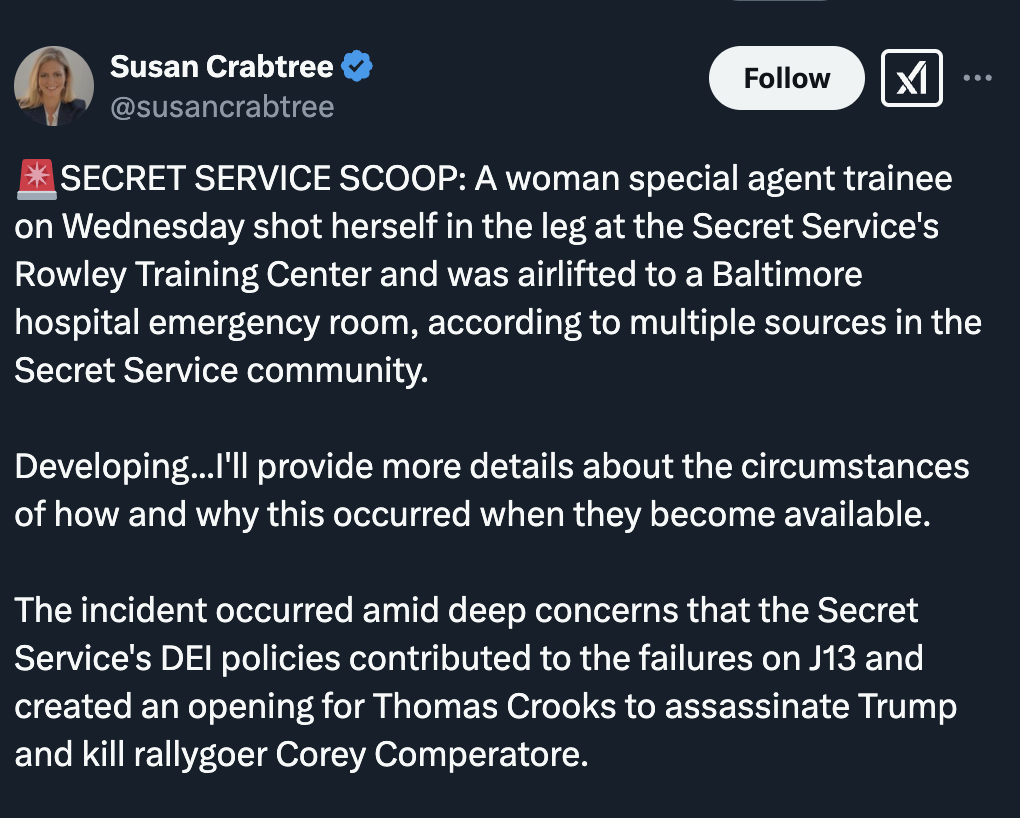The height and width of the screenshot is (818, 1020).
Task: Click the Grok explain-post icon
Action: coord(911,78)
